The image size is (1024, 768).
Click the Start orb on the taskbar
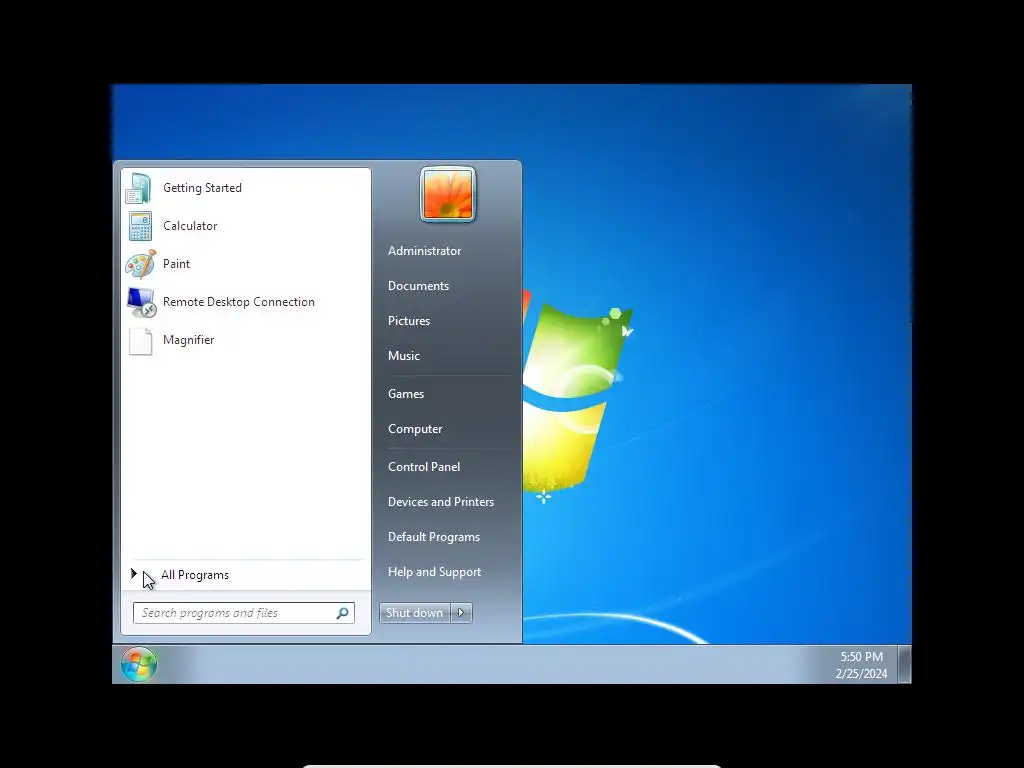[x=138, y=664]
